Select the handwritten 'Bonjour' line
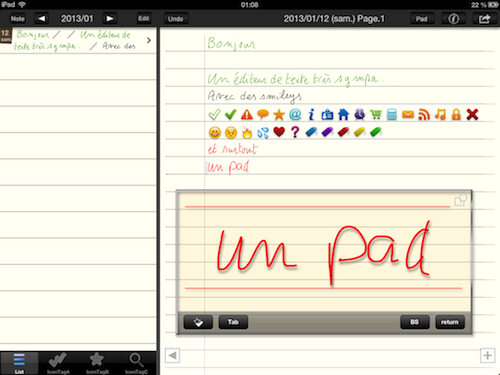This screenshot has width=500, height=375. tap(231, 43)
